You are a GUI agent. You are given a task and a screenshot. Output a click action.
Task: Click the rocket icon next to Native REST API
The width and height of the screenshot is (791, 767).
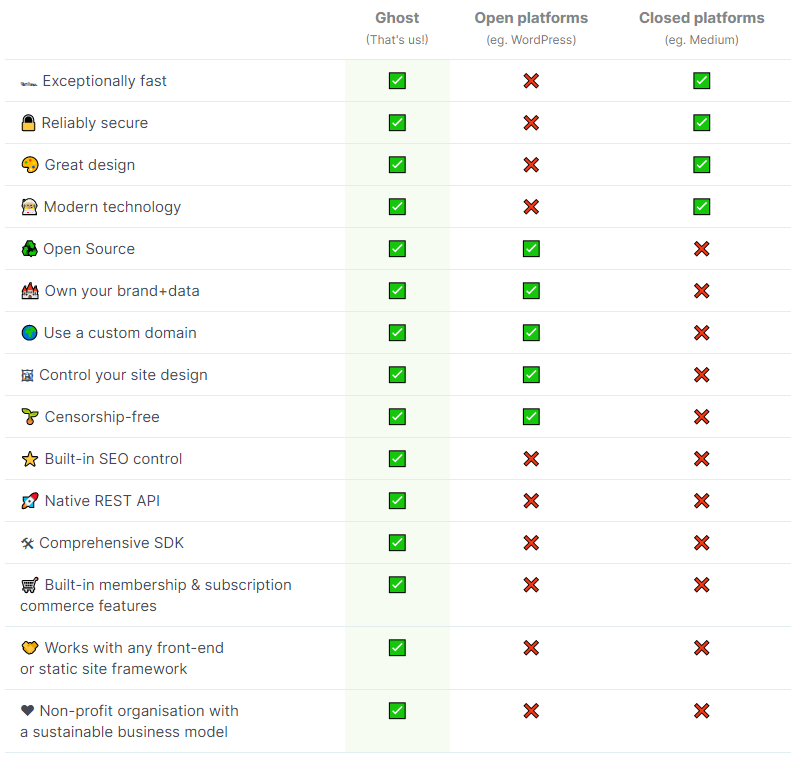tap(30, 501)
